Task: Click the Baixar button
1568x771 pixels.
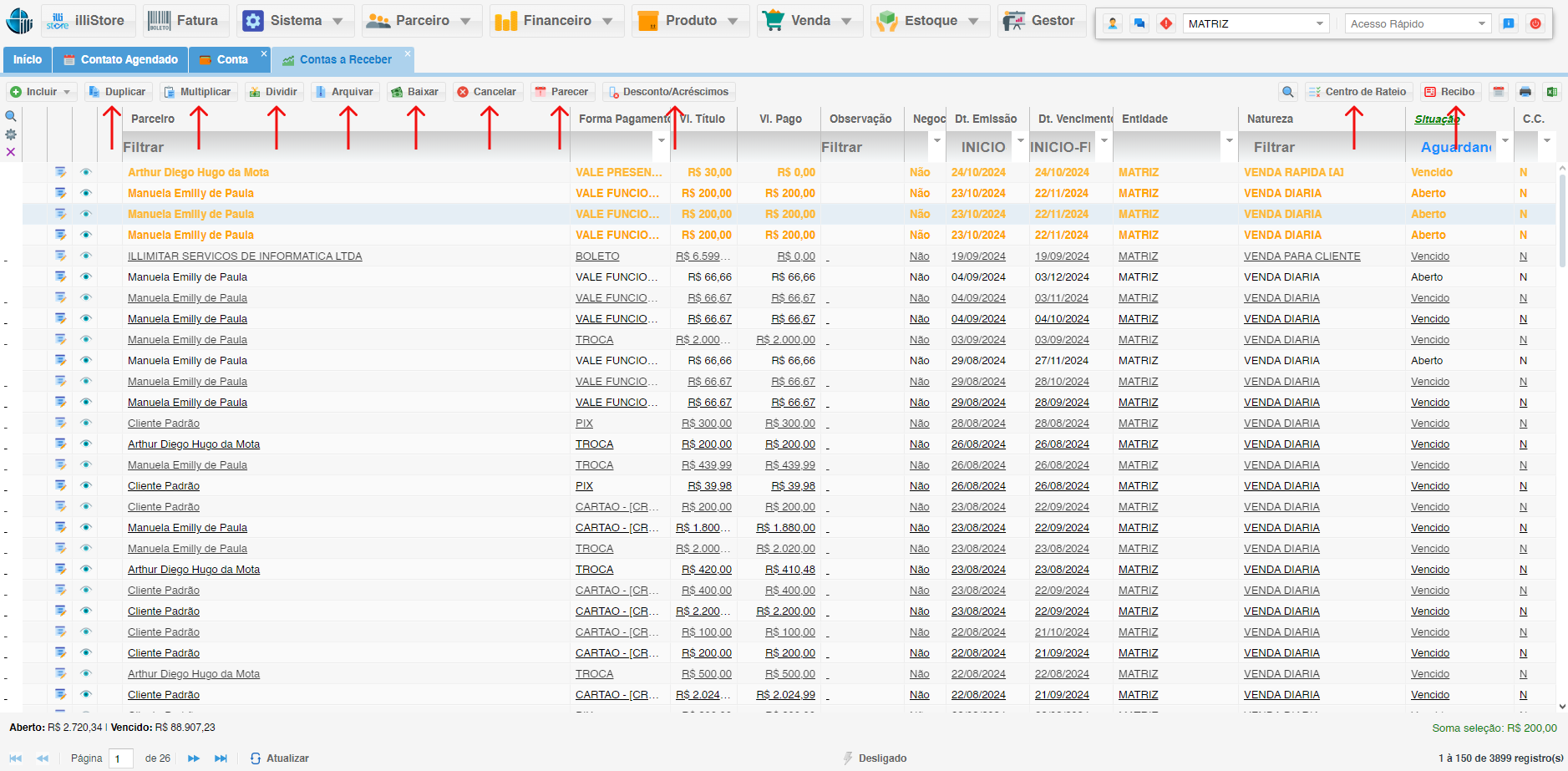Action: click(x=415, y=92)
